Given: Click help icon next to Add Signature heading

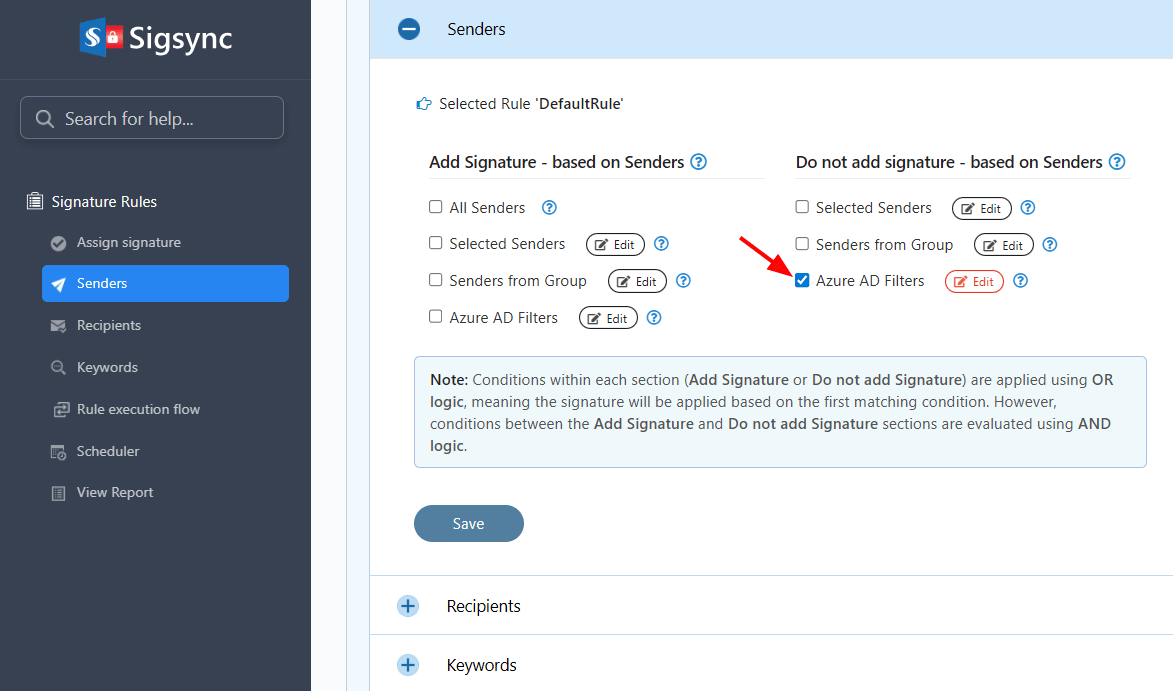Looking at the screenshot, I should 699,162.
